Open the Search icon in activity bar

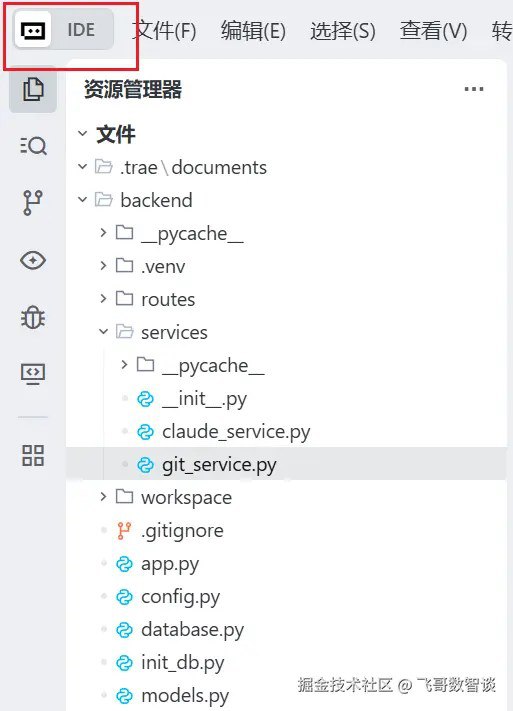click(x=33, y=146)
